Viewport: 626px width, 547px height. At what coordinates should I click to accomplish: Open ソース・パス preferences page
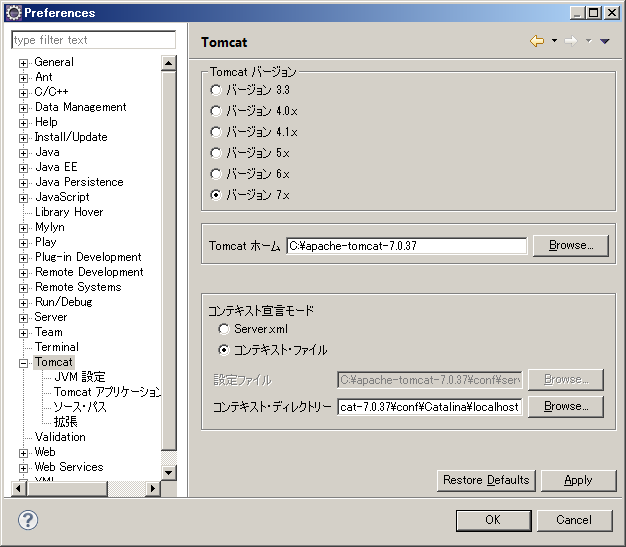80,407
